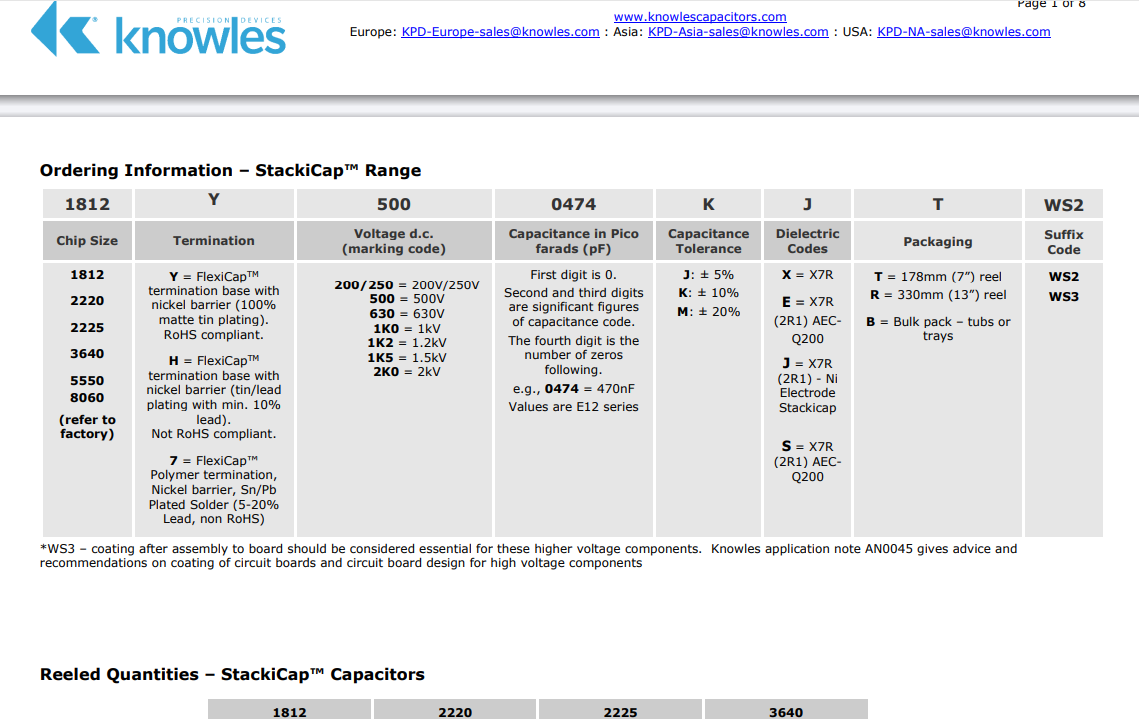The width and height of the screenshot is (1139, 719).
Task: Select the Voltage d.c. marking code header
Action: (x=394, y=241)
